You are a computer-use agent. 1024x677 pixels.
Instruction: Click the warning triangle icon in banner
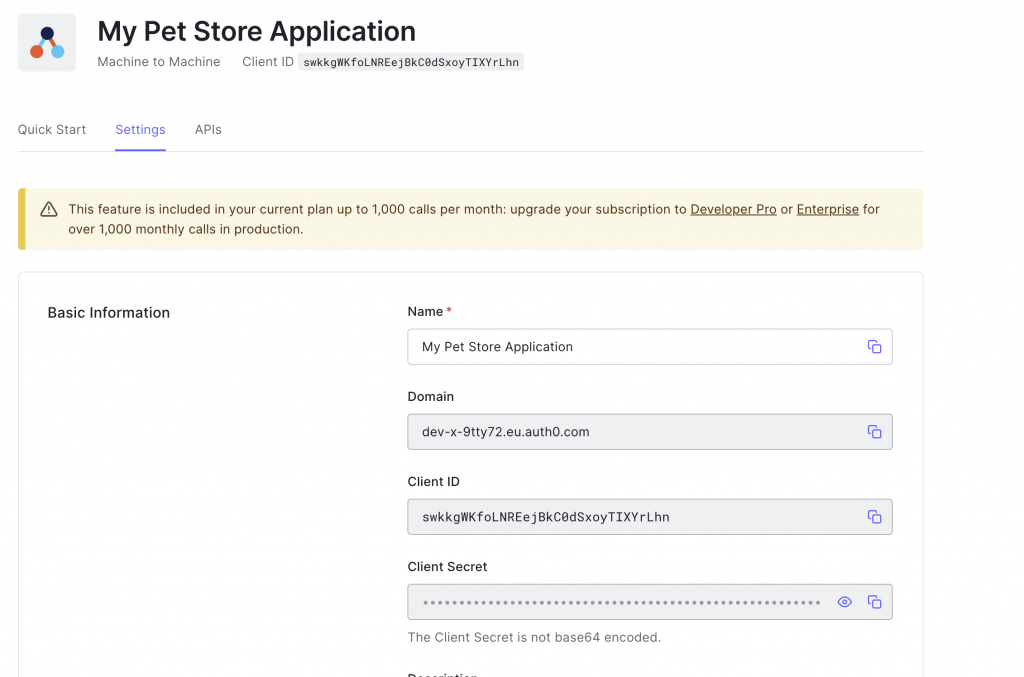point(49,209)
